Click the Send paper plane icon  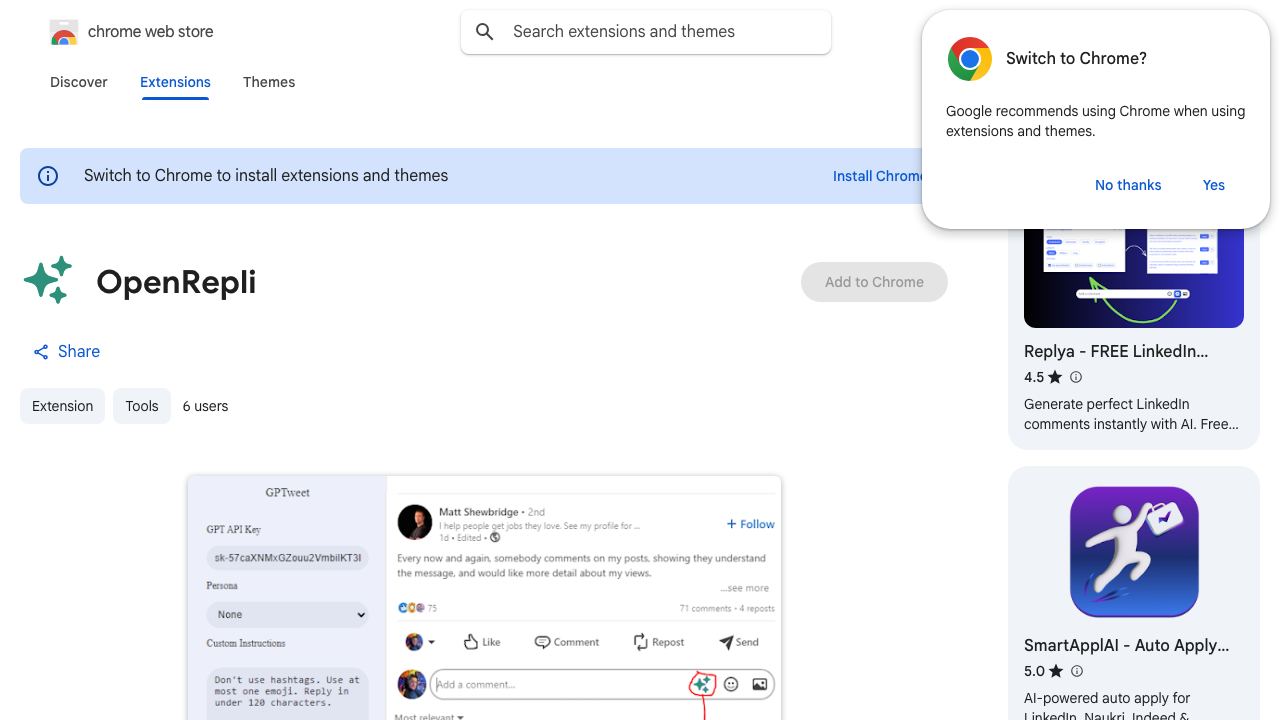(x=726, y=642)
